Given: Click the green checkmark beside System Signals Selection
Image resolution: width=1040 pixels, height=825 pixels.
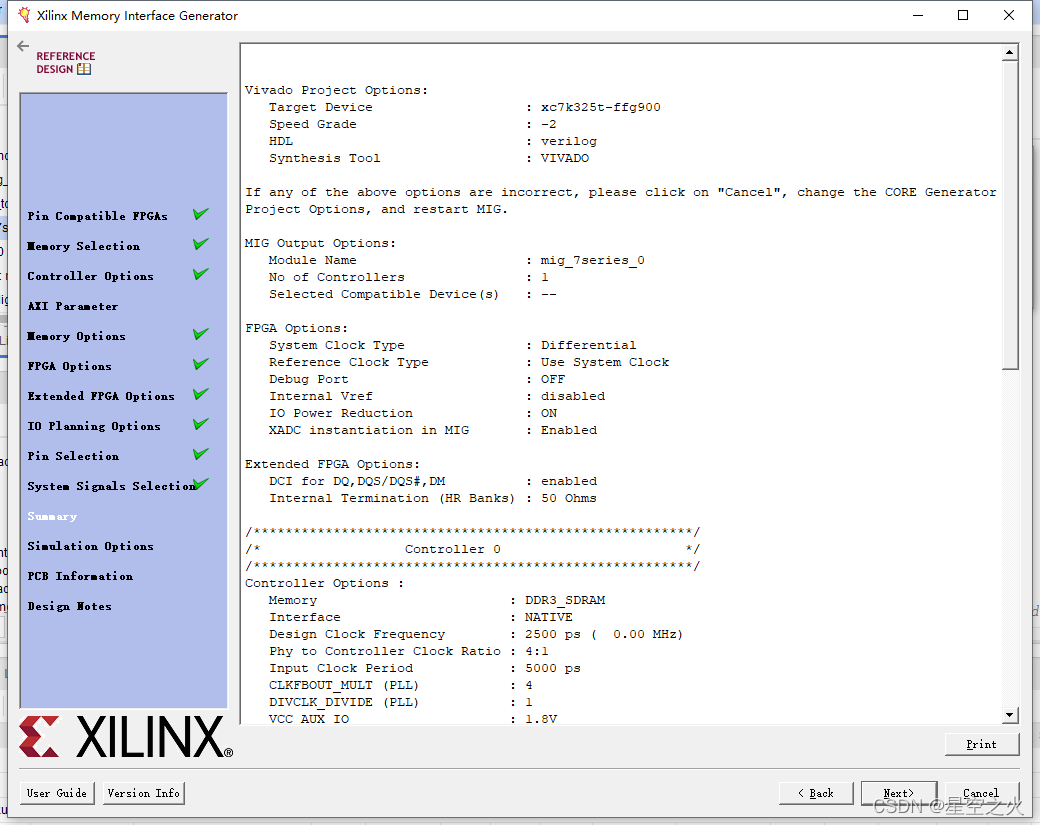Looking at the screenshot, I should point(201,483).
